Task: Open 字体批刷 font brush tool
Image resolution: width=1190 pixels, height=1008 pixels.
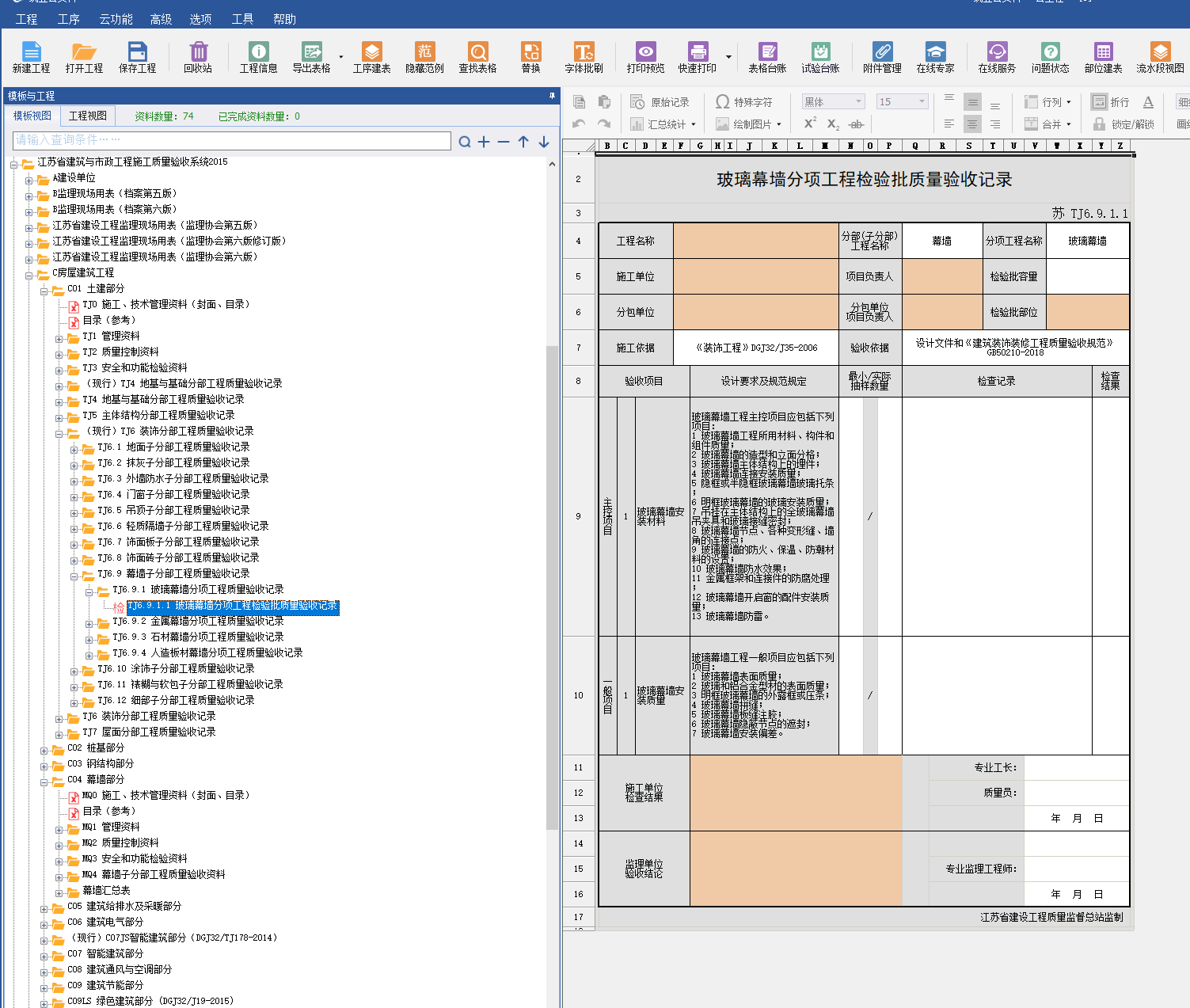Action: coord(584,57)
